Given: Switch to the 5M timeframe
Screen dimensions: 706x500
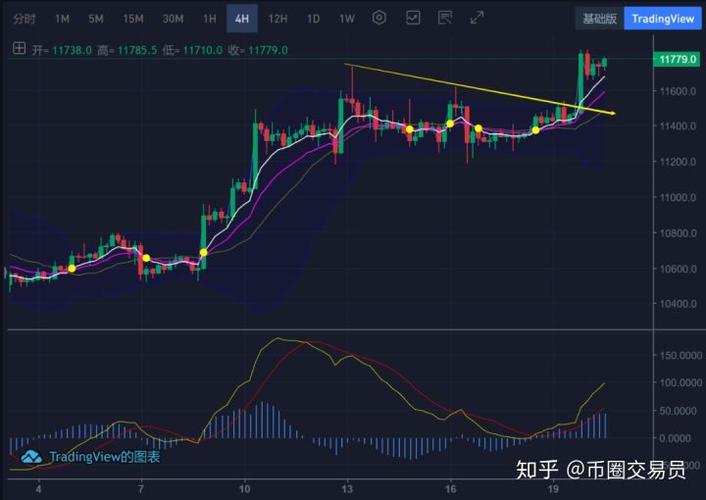Looking at the screenshot, I should point(96,19).
